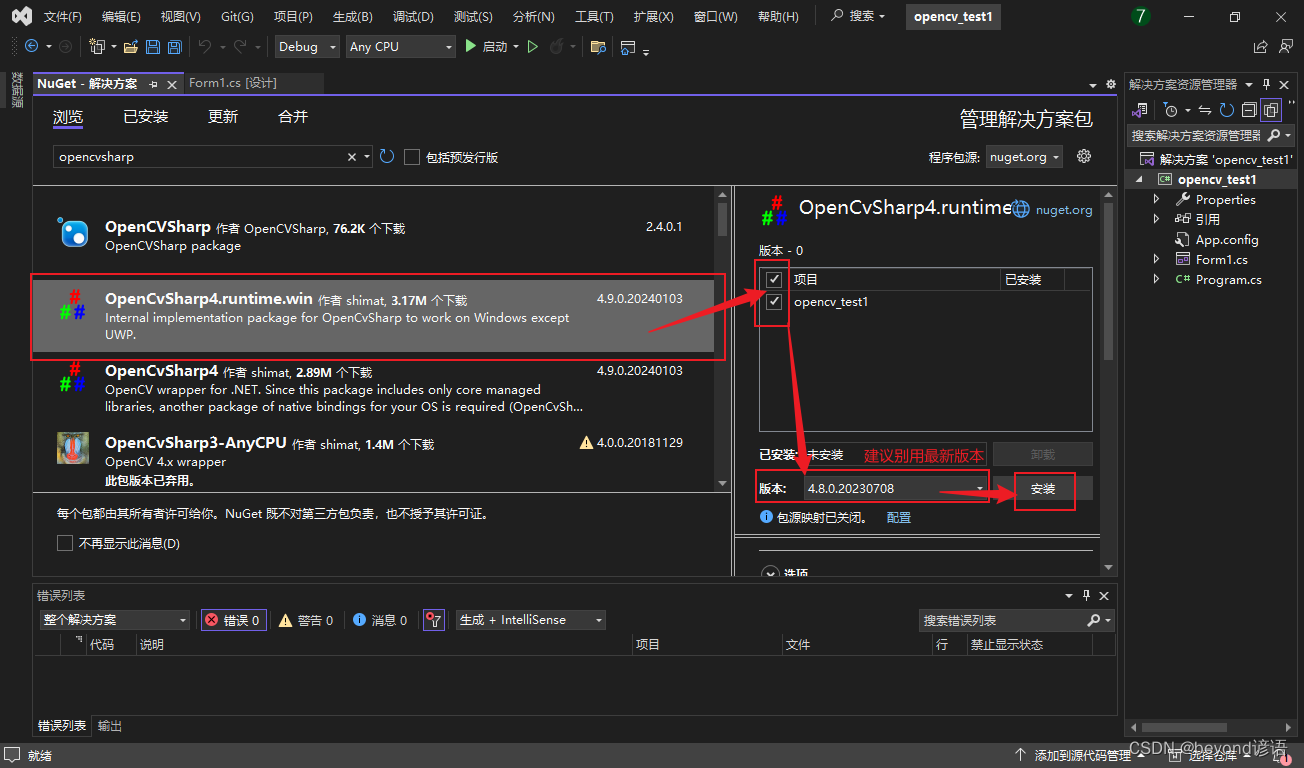Open the 生成(B) build menu
This screenshot has width=1304, height=768.
tap(352, 17)
